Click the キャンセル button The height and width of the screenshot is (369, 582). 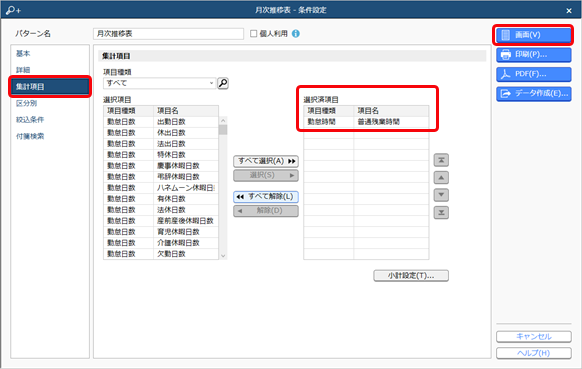click(533, 337)
